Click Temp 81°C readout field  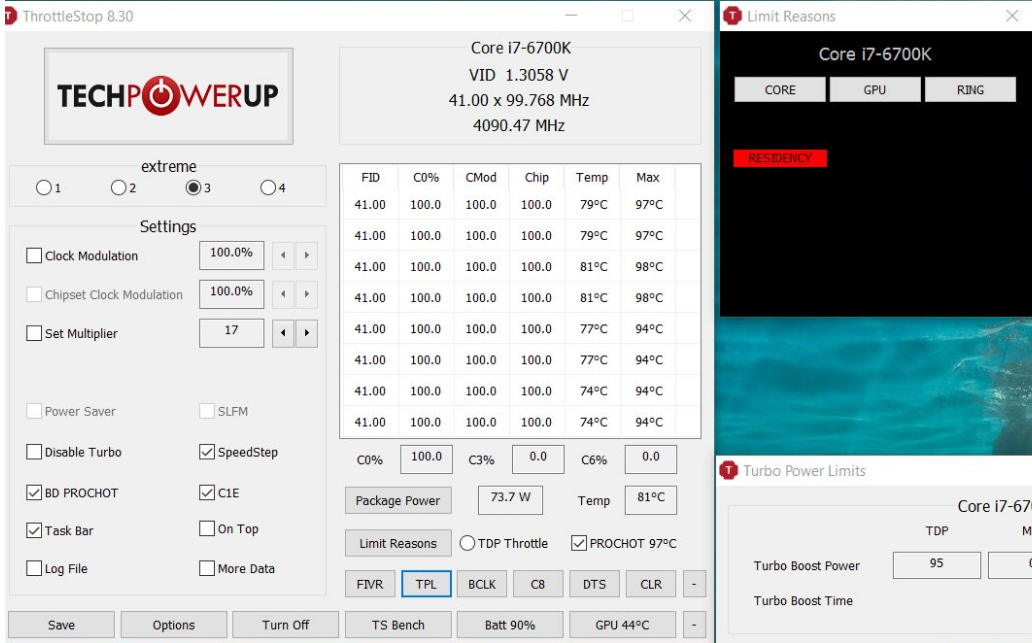pyautogui.click(x=650, y=500)
